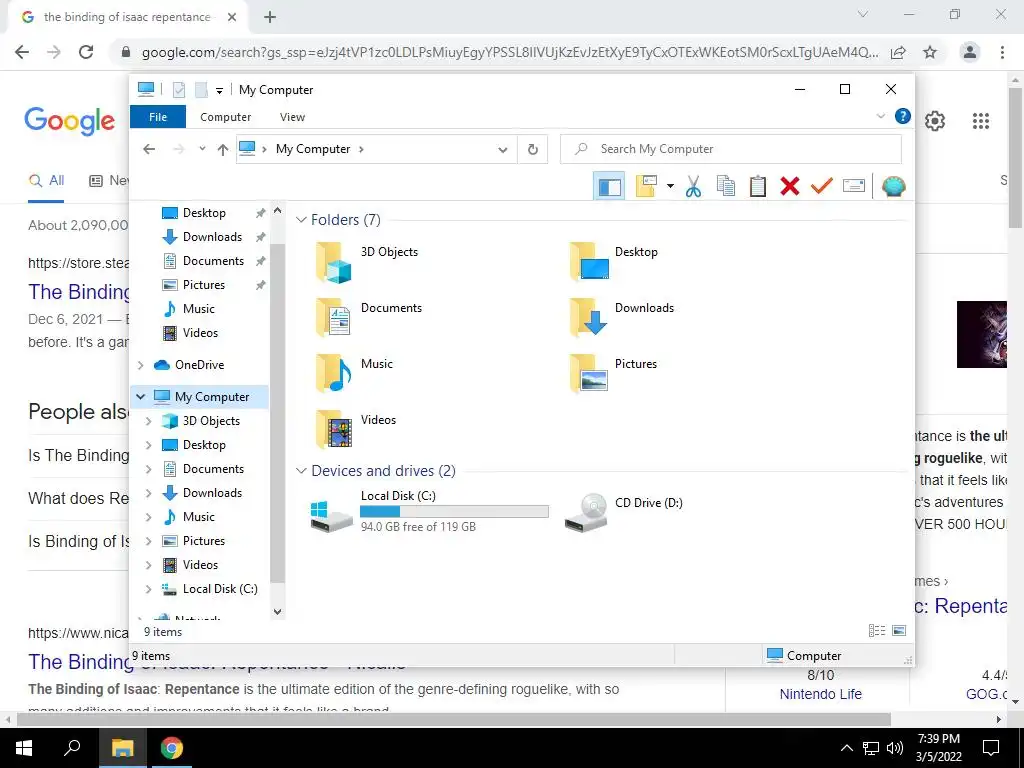
Task: Select pinned Downloads in Quick access
Action: [212, 237]
